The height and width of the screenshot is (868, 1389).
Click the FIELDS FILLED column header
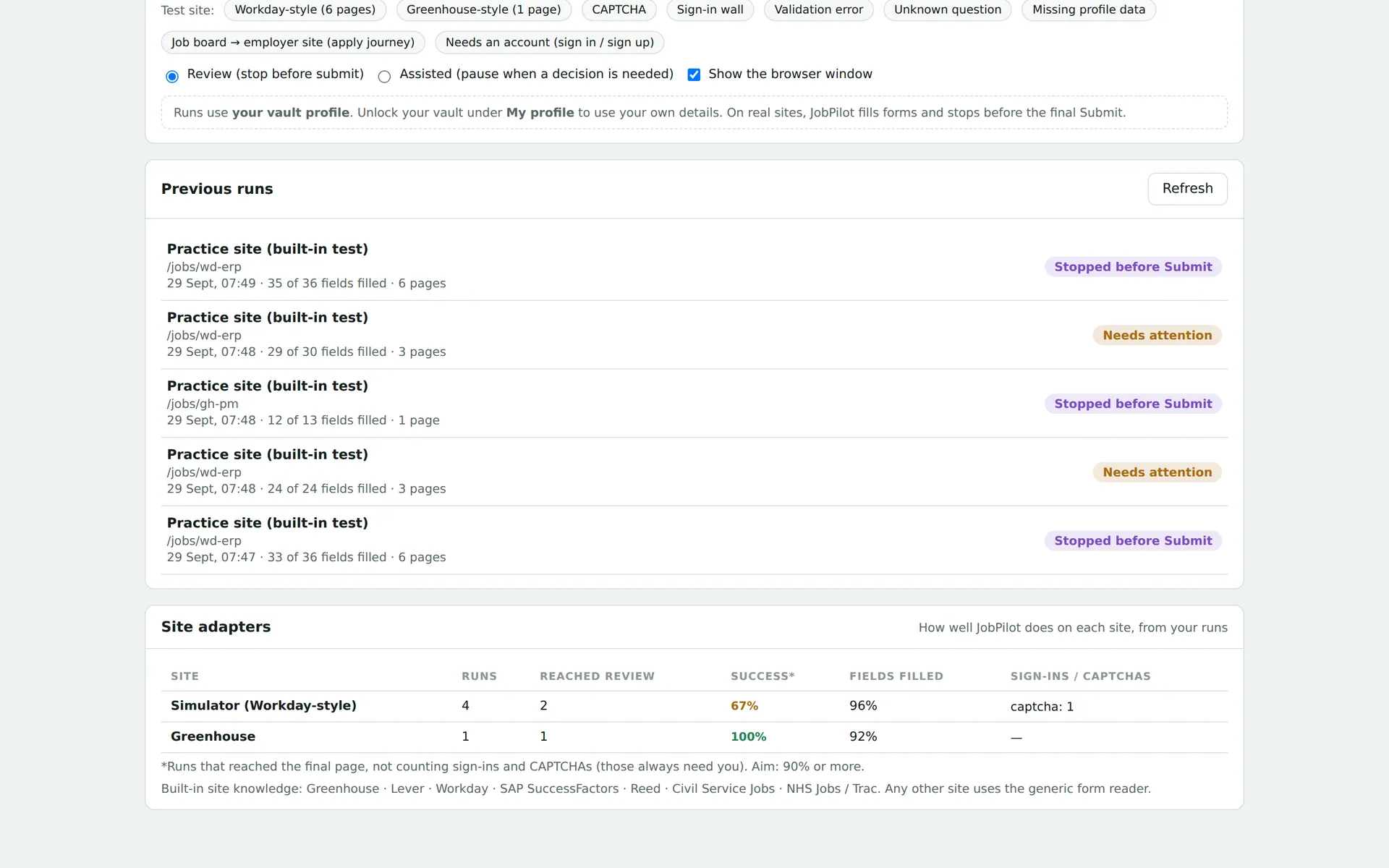click(x=896, y=676)
